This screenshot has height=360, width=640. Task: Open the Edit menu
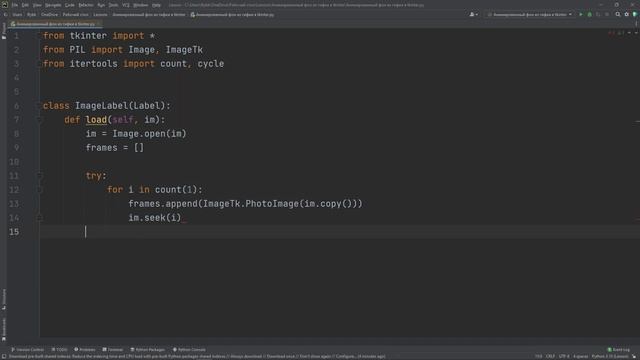25,5
